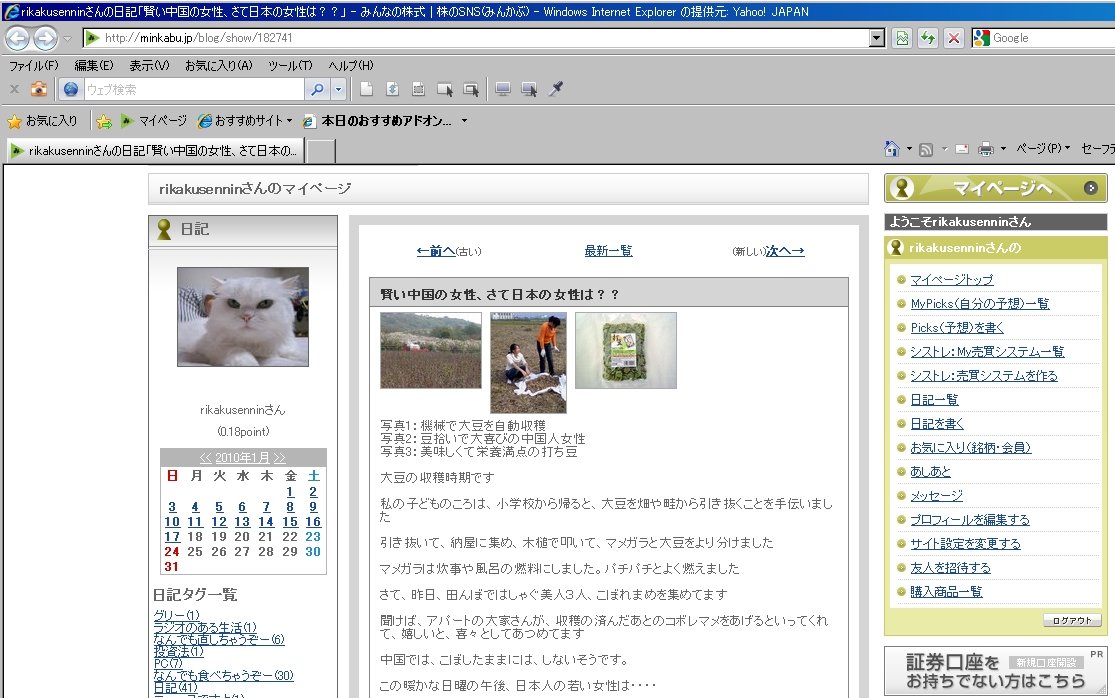This screenshot has width=1115, height=698.
Task: Click the 日記を書く link in sidebar
Action: [x=937, y=424]
